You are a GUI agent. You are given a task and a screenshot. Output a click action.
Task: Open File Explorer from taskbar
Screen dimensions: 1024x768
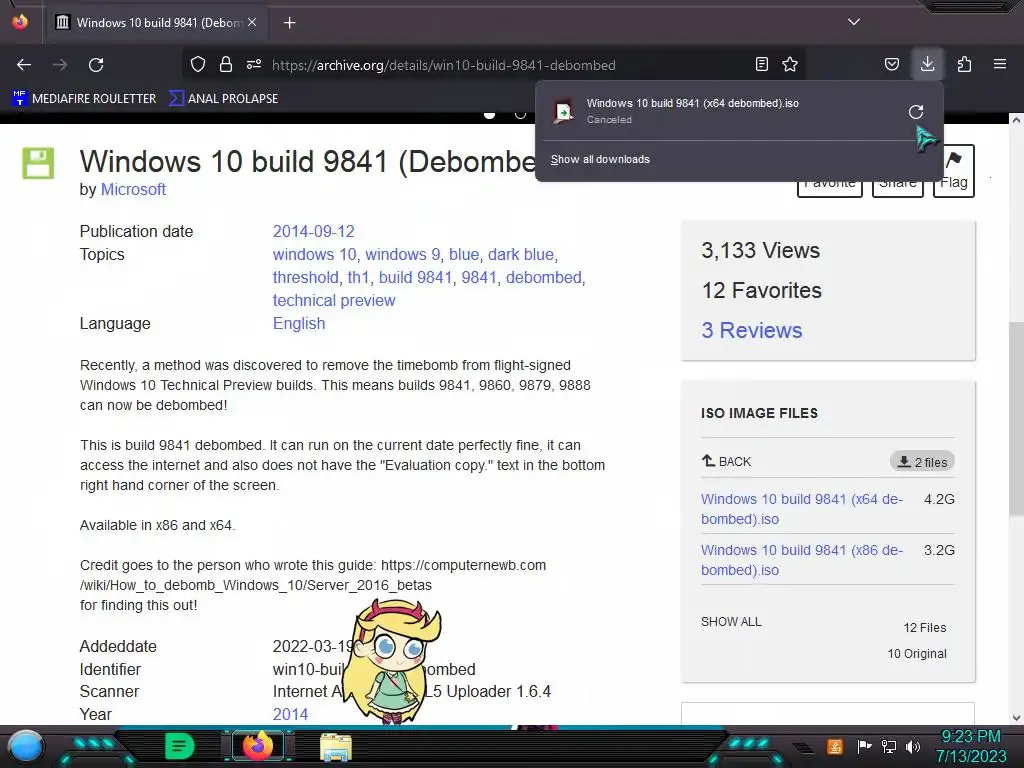[336, 748]
